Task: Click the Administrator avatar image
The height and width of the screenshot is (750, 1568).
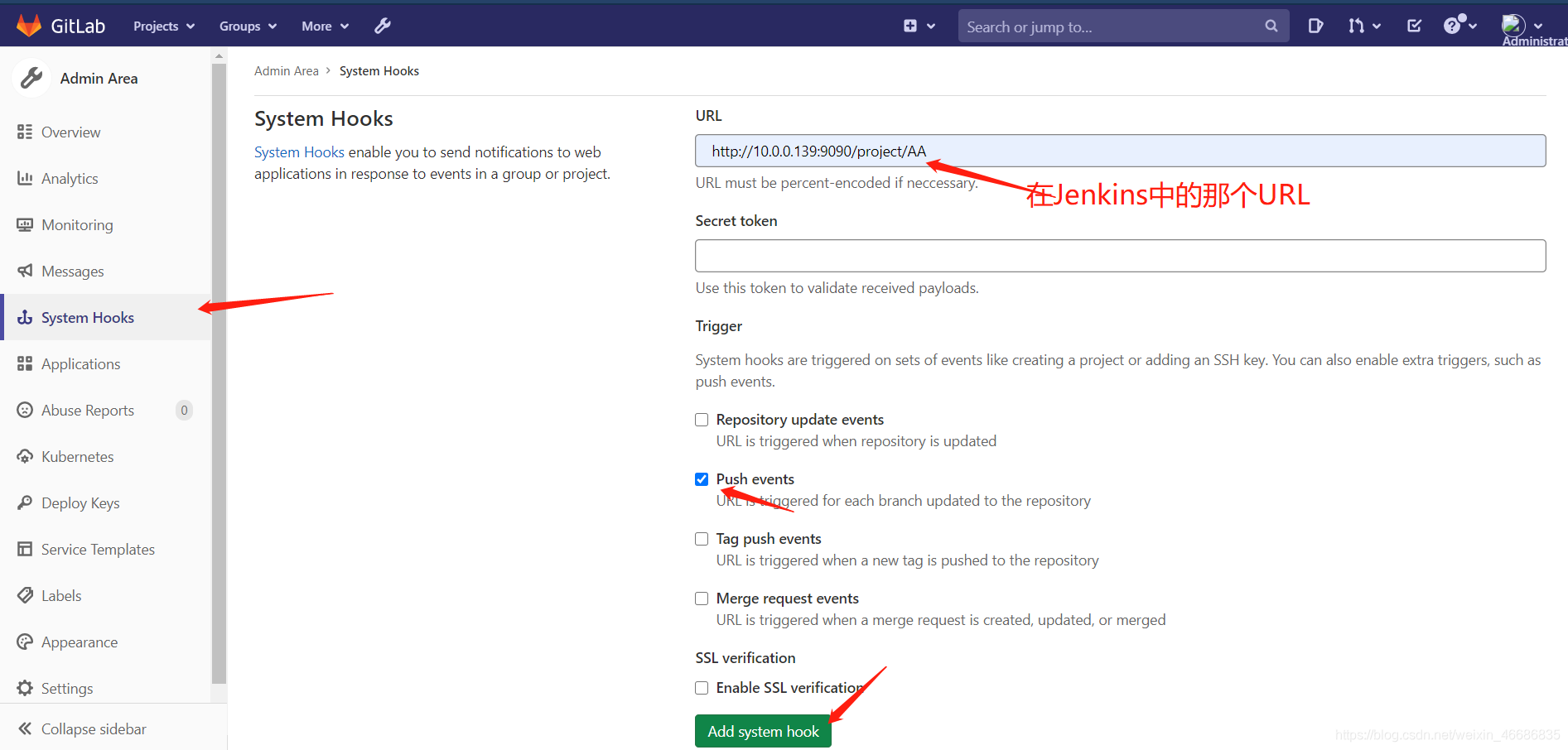Action: point(1513,25)
